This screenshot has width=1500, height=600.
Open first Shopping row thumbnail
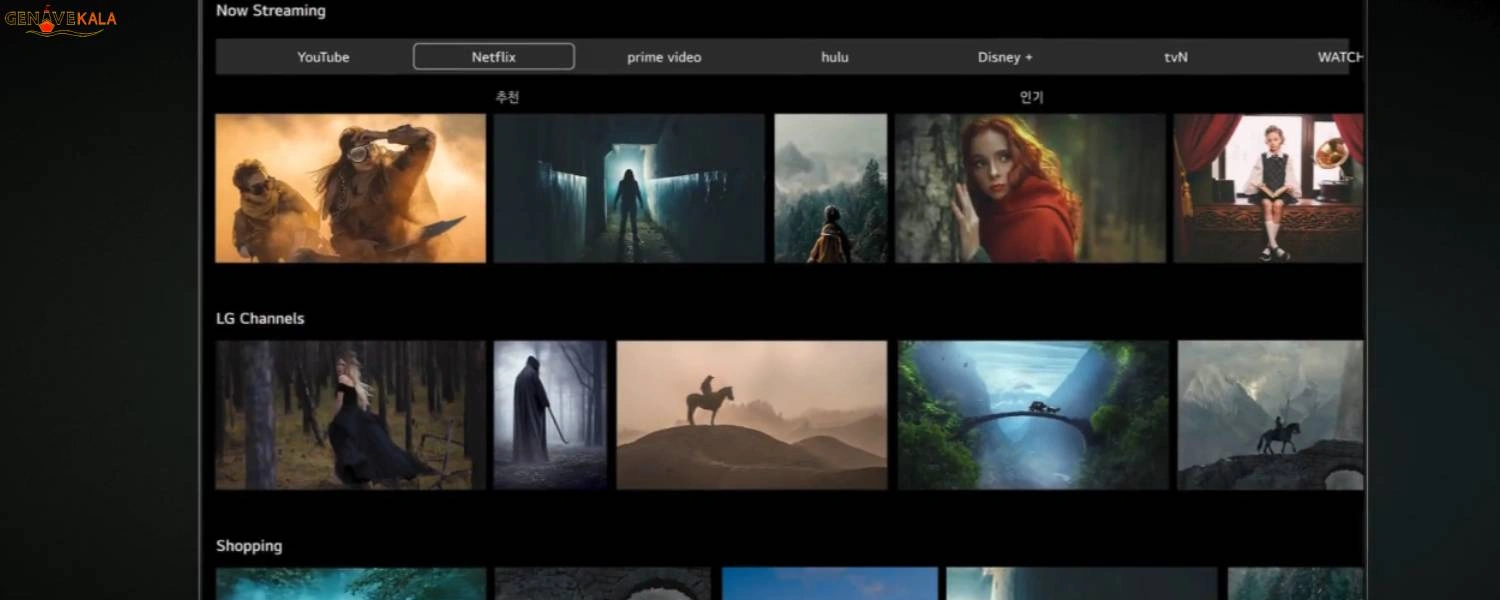(x=350, y=584)
